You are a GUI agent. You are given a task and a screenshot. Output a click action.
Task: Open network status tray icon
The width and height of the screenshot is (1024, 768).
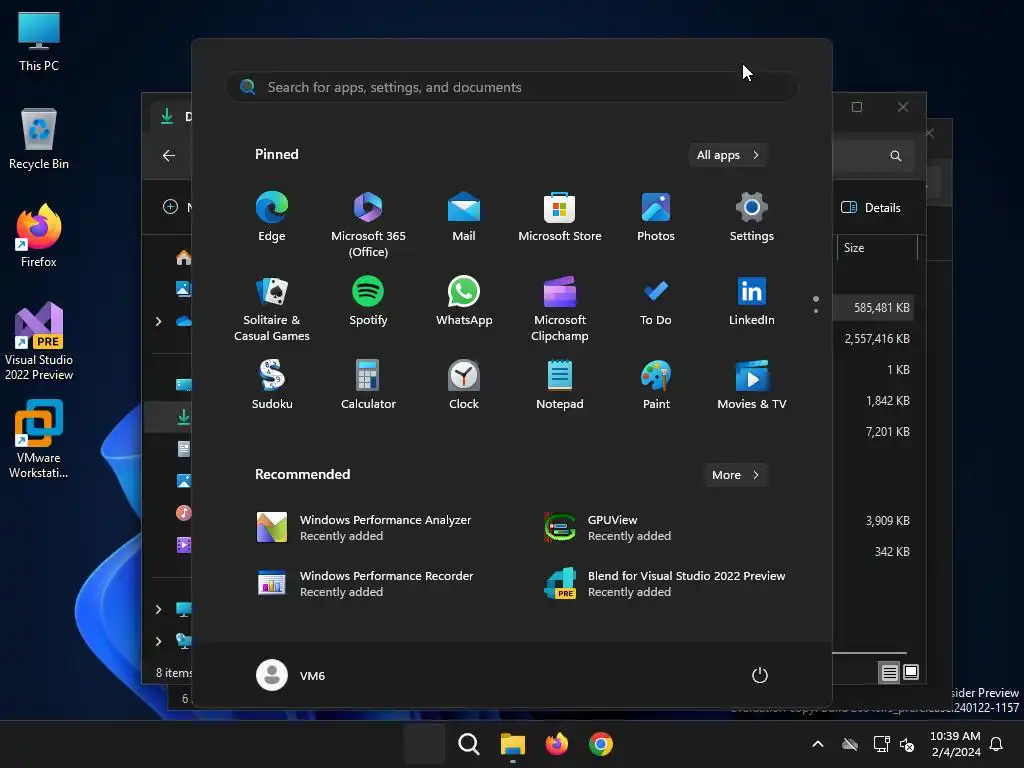(881, 744)
